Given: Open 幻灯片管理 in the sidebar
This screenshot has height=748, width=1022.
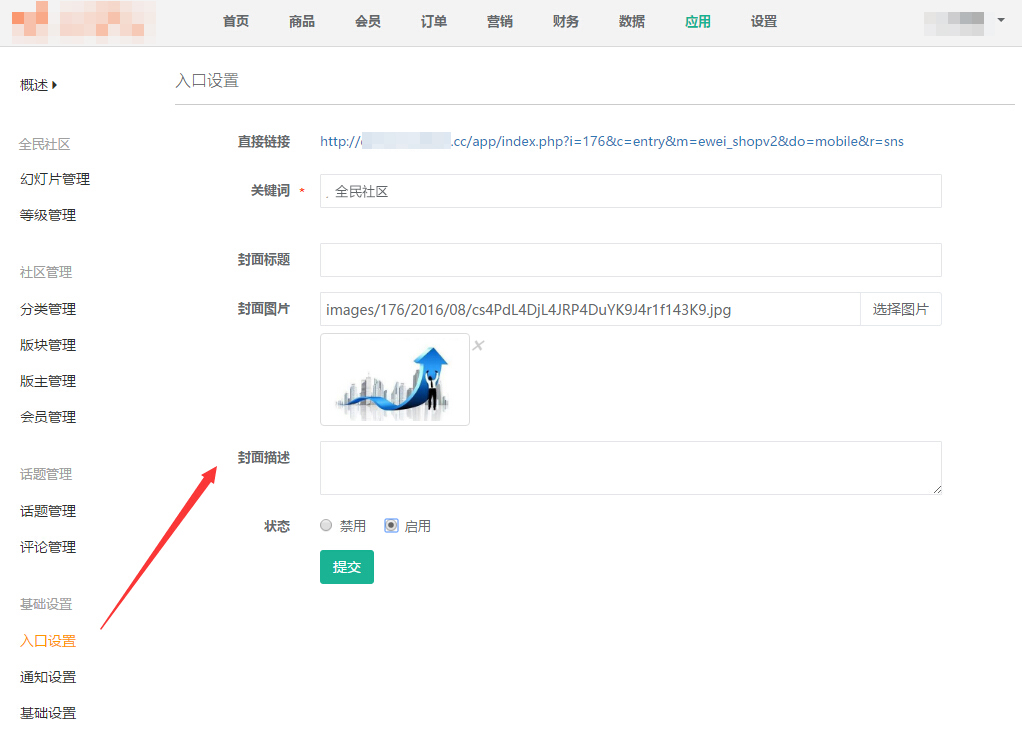Looking at the screenshot, I should (55, 180).
